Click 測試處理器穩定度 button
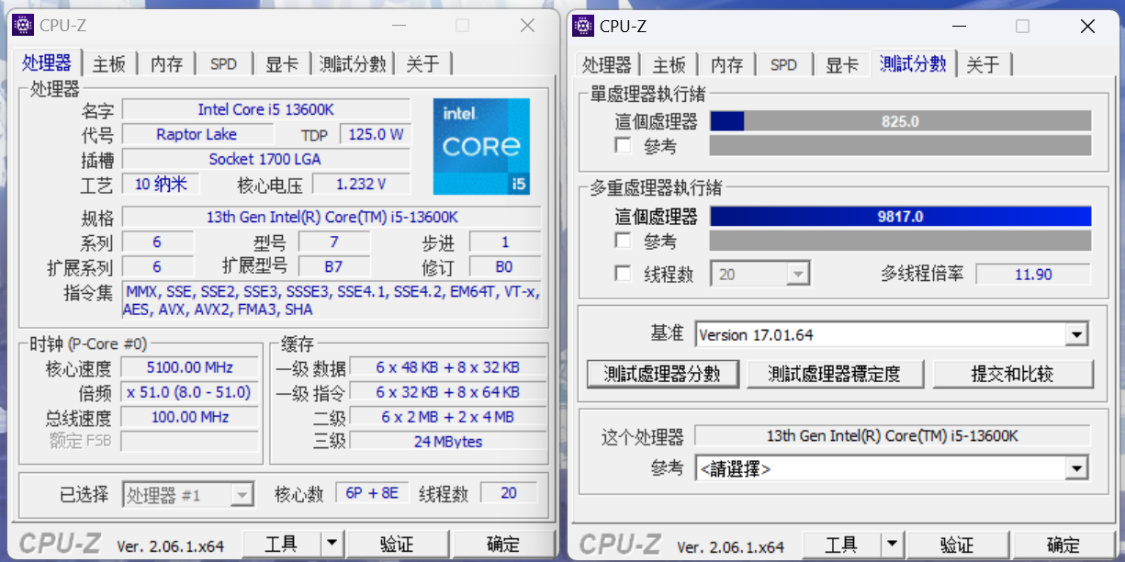The image size is (1125, 562). [x=834, y=374]
